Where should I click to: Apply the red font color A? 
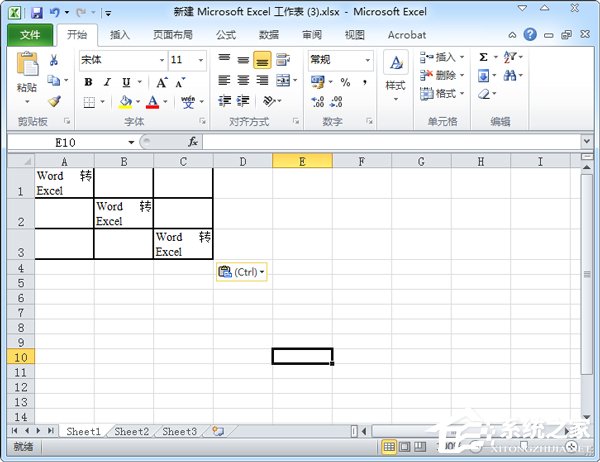click(x=153, y=102)
